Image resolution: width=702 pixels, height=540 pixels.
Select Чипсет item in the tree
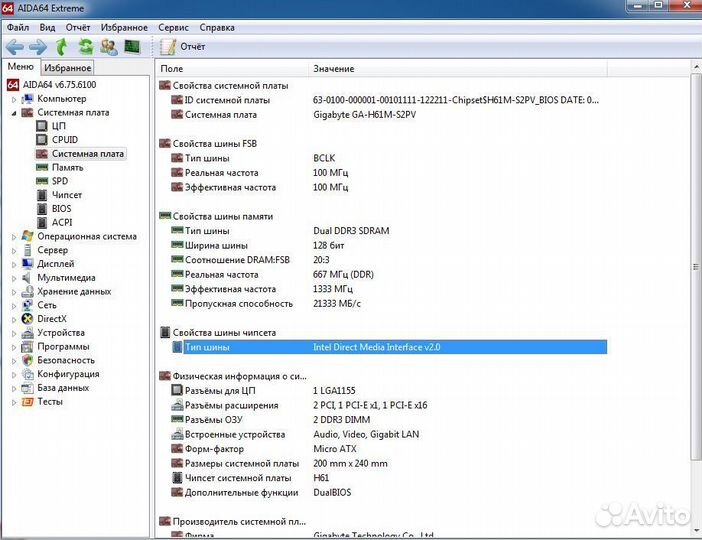point(67,195)
